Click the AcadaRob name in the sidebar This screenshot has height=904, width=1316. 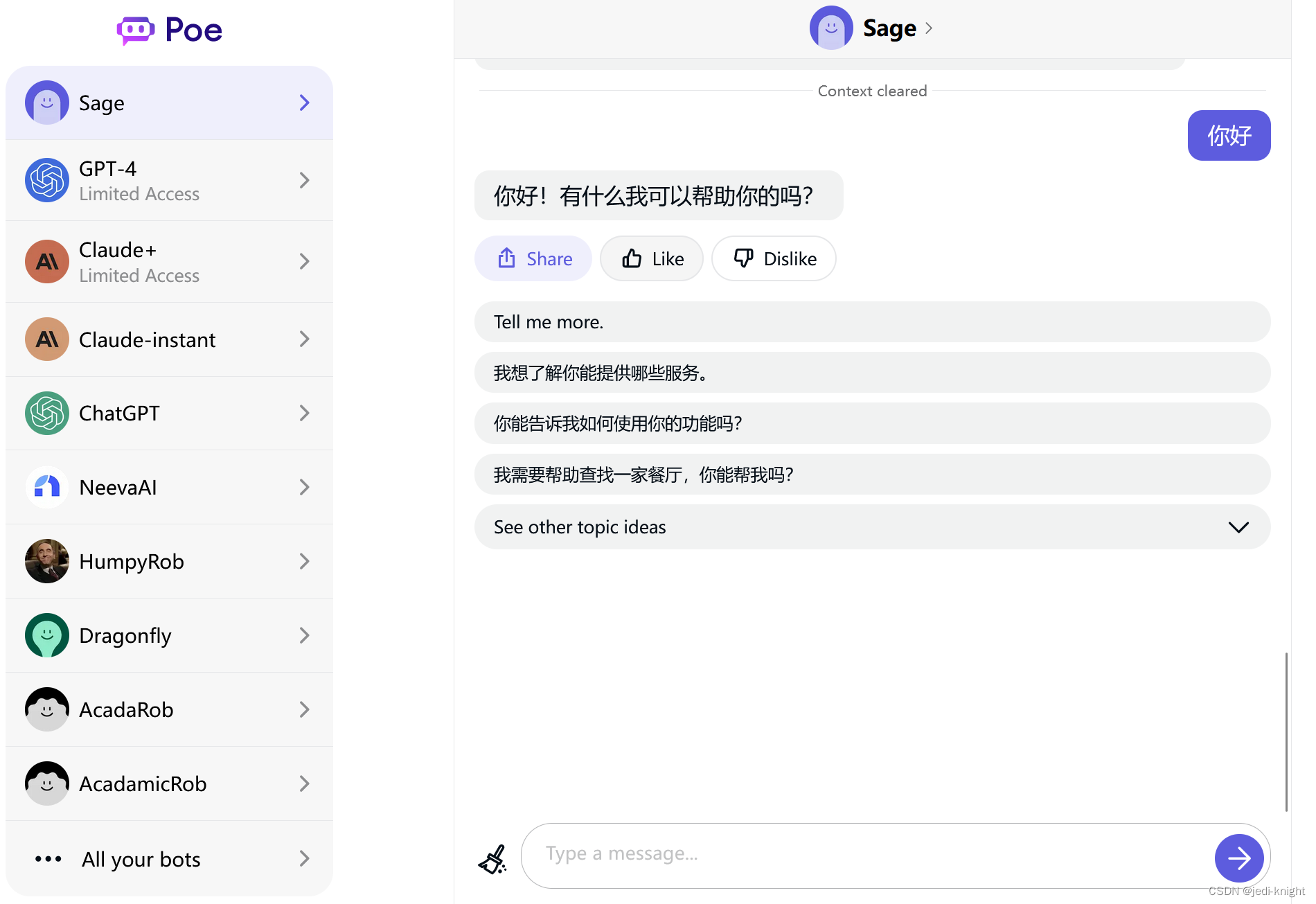click(x=126, y=709)
